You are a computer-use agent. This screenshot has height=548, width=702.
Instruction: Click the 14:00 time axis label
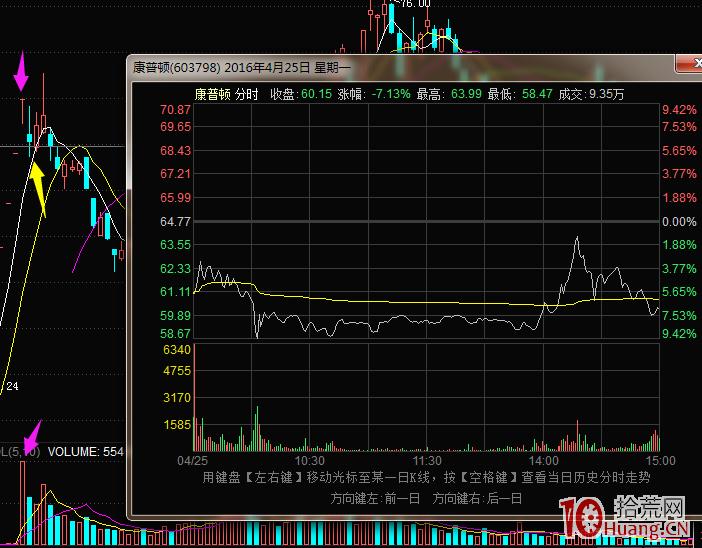pyautogui.click(x=544, y=461)
